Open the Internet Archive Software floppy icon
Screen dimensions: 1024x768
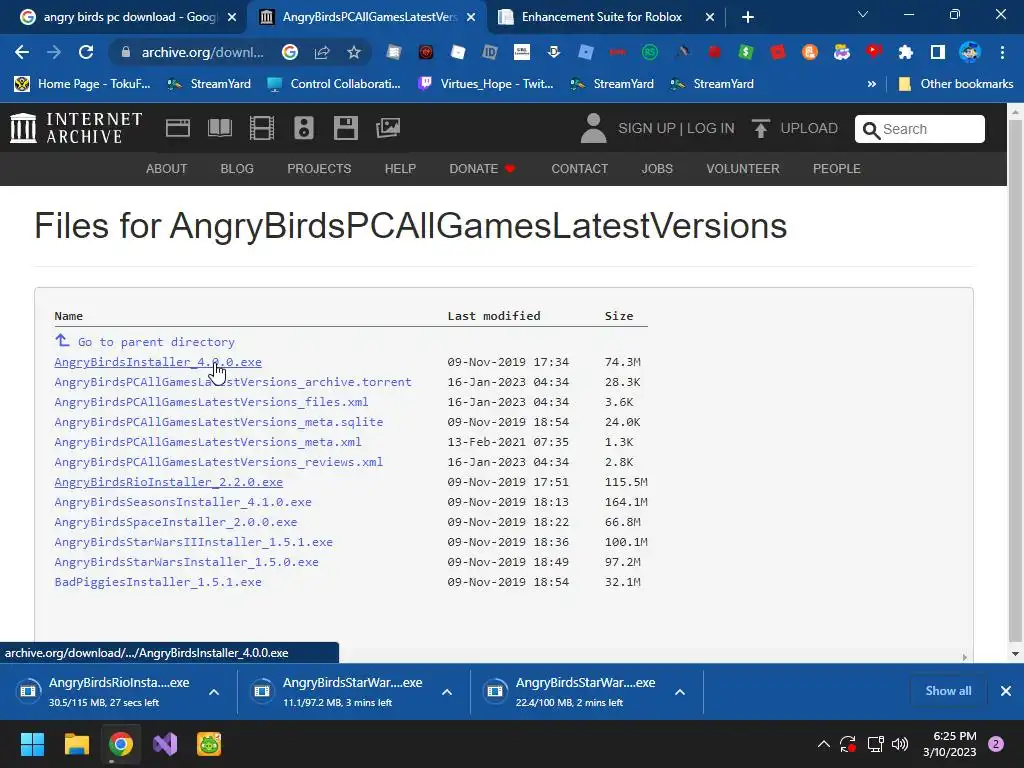point(345,128)
